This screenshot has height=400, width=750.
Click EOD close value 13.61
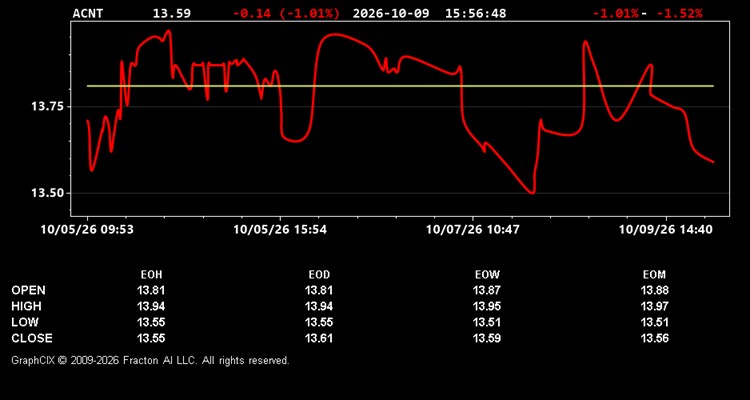coord(319,338)
